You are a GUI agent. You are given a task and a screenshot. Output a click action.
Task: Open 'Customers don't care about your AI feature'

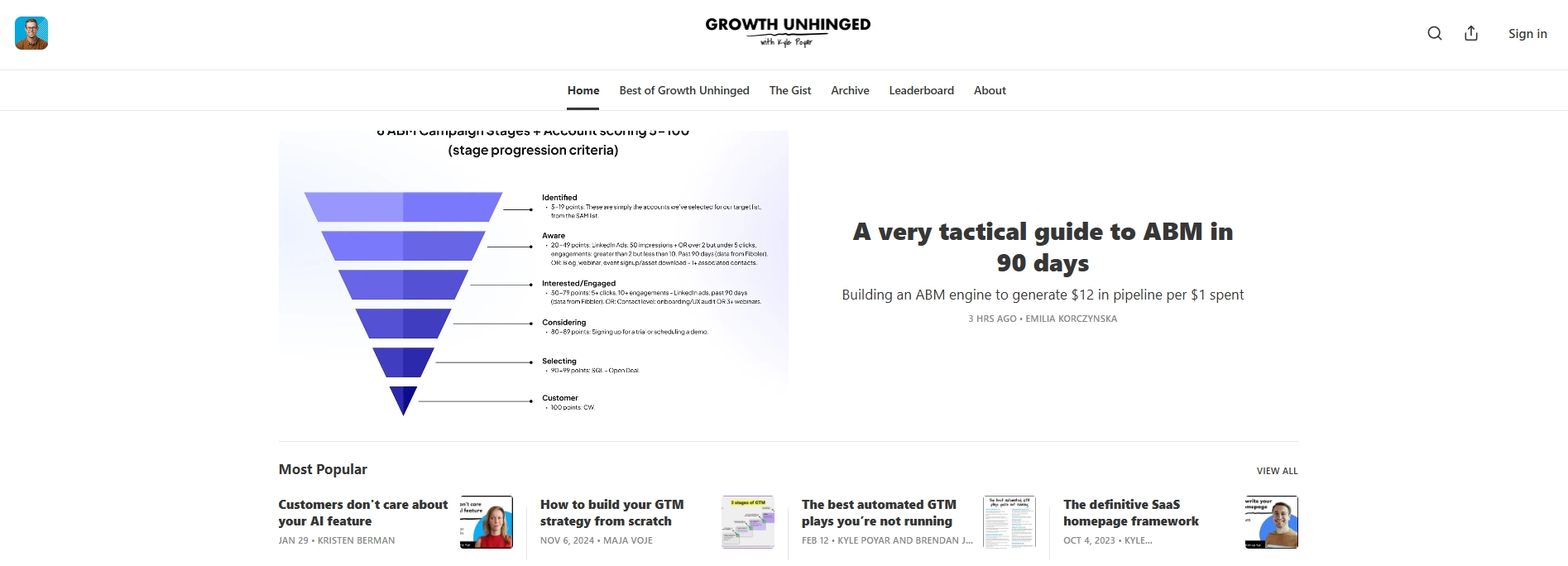tap(363, 512)
